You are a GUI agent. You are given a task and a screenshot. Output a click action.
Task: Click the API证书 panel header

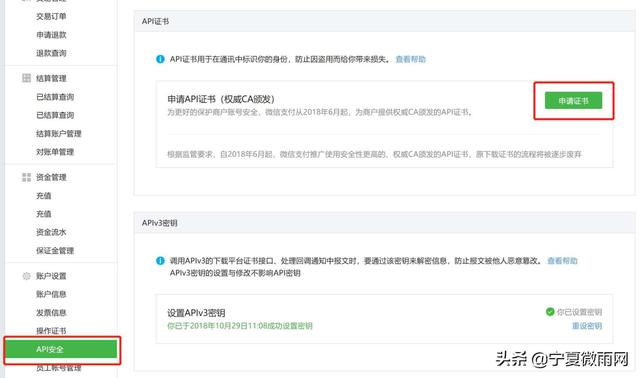pyautogui.click(x=384, y=21)
